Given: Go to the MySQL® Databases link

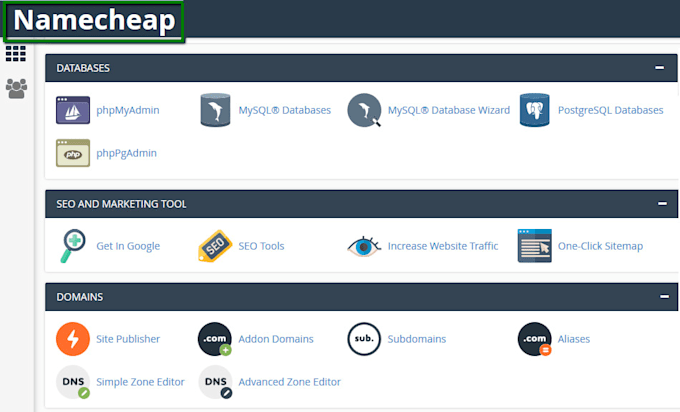Looking at the screenshot, I should (x=284, y=110).
